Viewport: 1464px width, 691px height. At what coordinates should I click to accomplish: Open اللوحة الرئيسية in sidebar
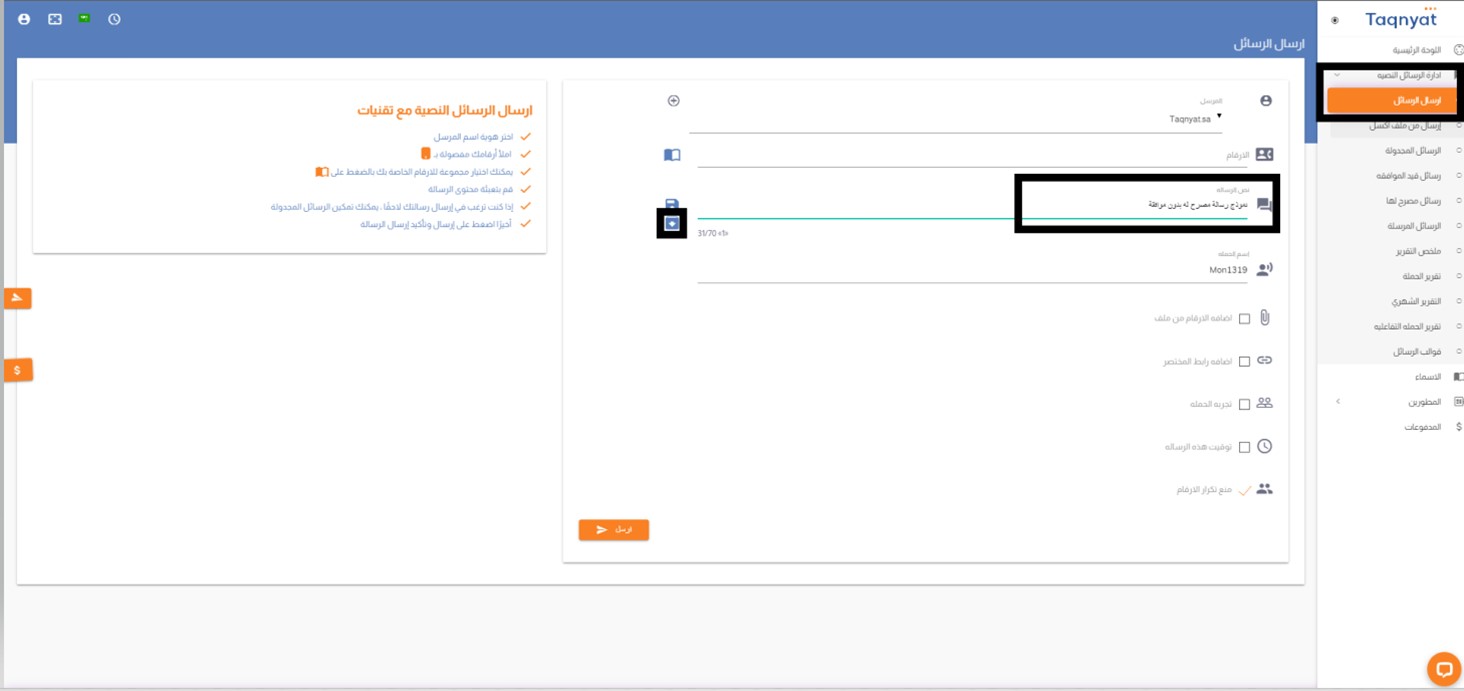(1417, 50)
